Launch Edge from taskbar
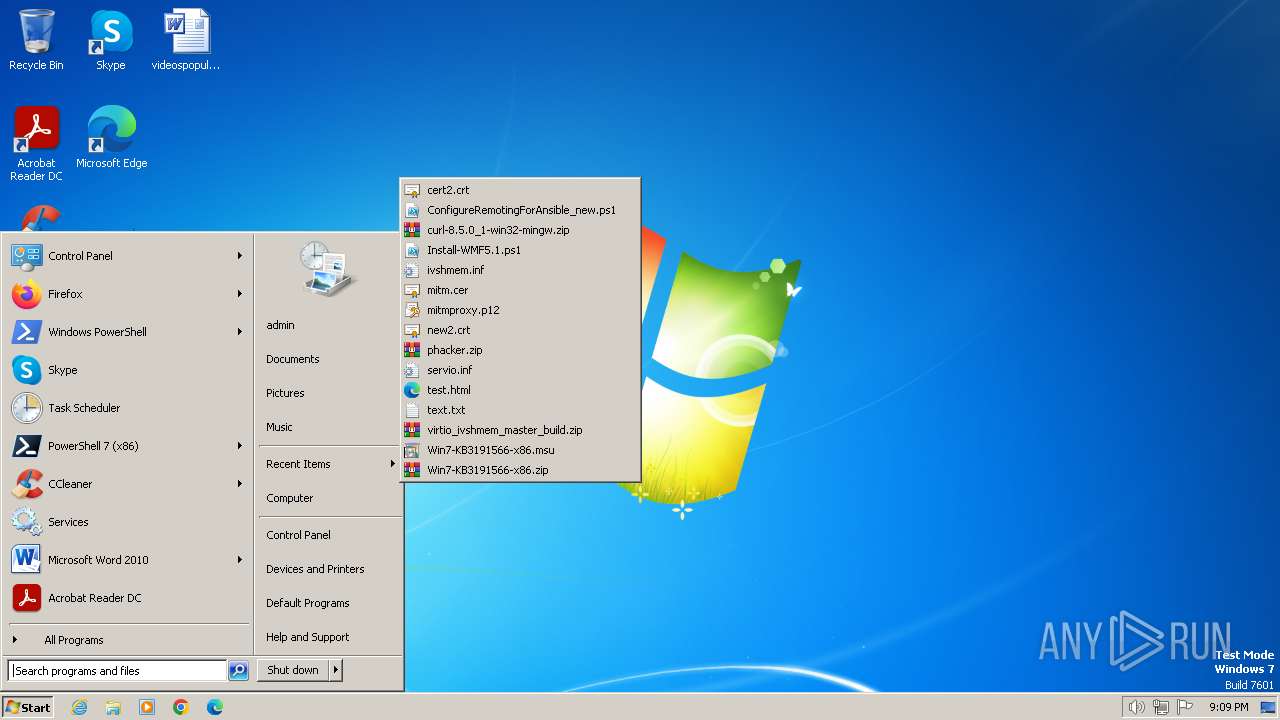1280x720 pixels. click(x=215, y=707)
